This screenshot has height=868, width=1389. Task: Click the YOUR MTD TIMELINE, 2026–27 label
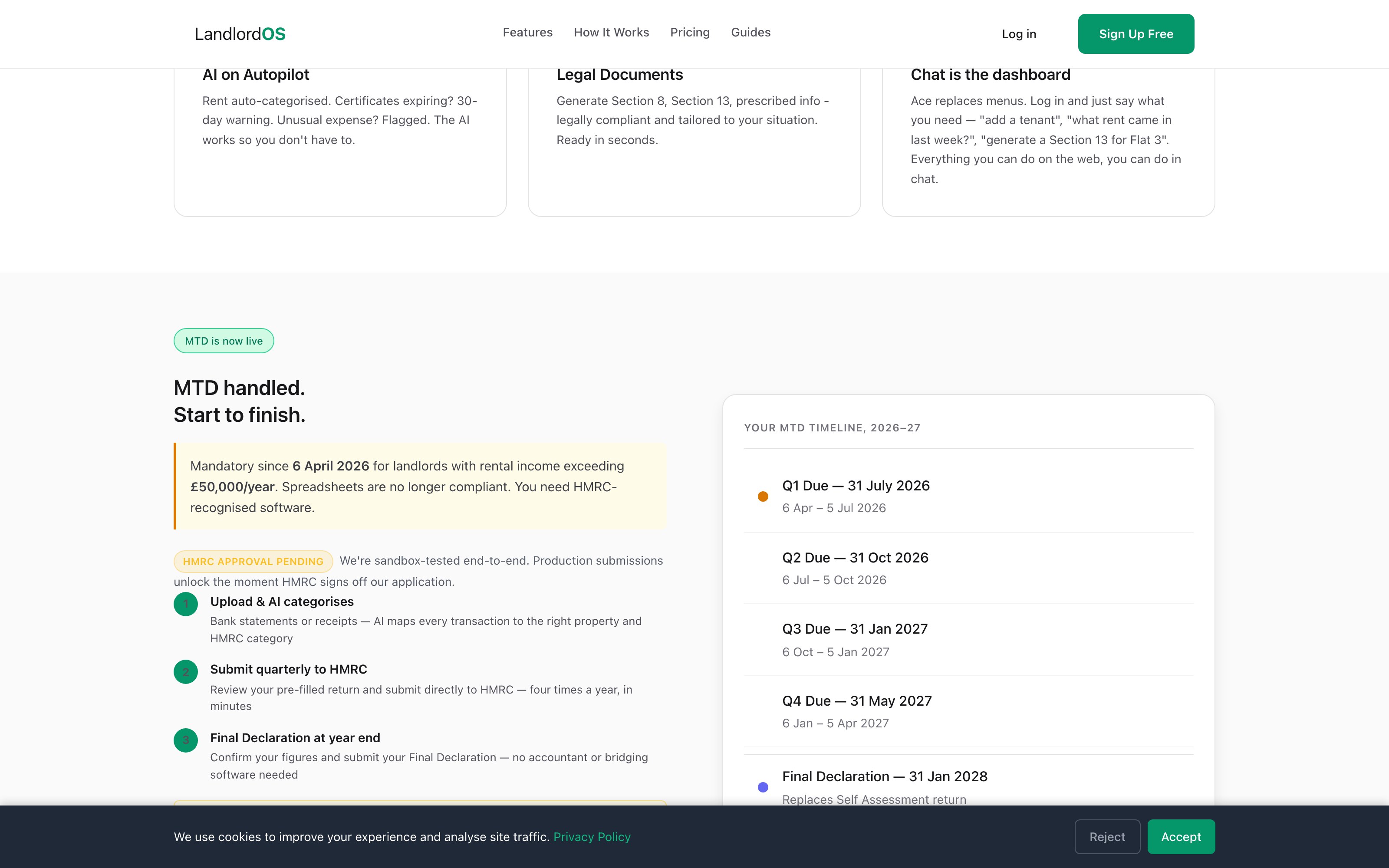[832, 427]
